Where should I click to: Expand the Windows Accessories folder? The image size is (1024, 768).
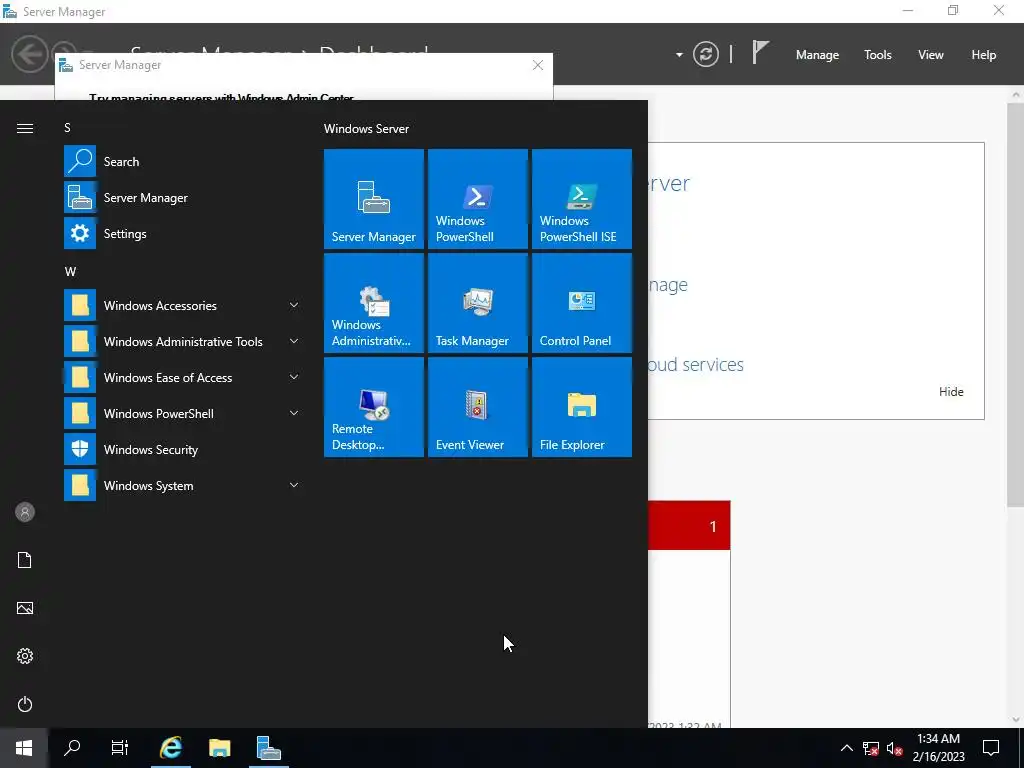click(x=183, y=305)
